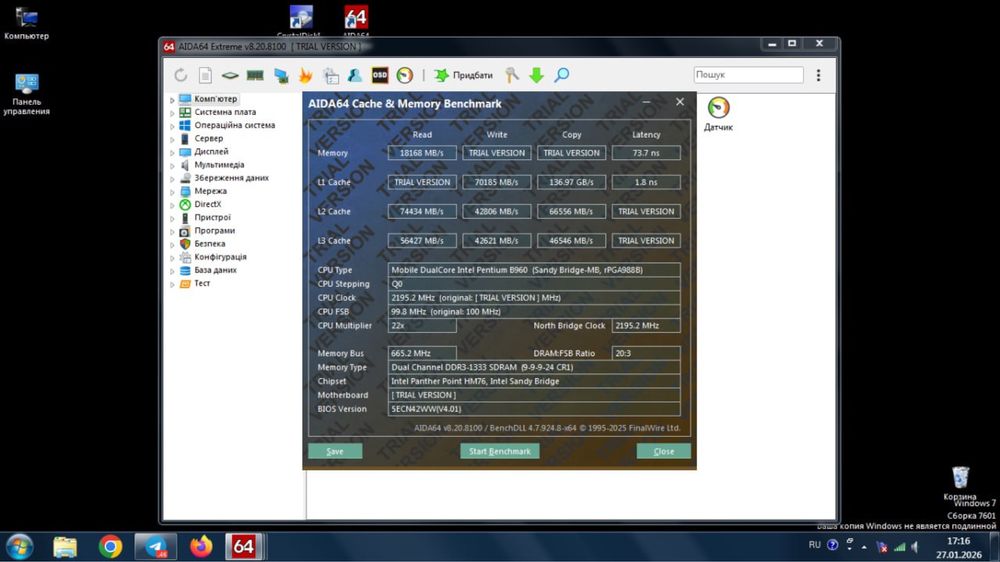Image resolution: width=1000 pixels, height=562 pixels.
Task: Open the report wizard toolbar icon
Action: 330,75
